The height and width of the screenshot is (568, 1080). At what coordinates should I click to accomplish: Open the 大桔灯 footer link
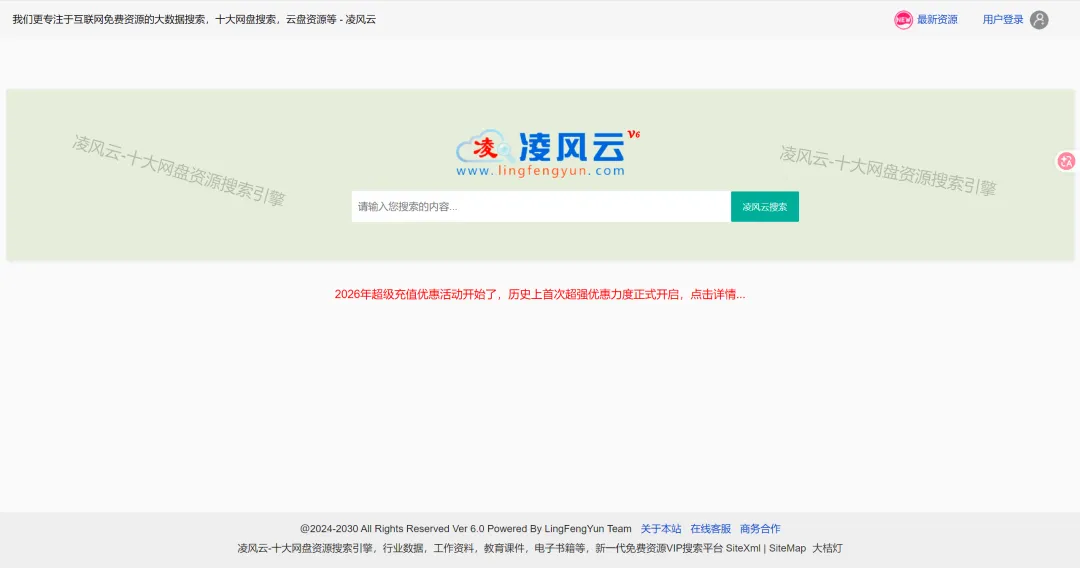tap(827, 548)
